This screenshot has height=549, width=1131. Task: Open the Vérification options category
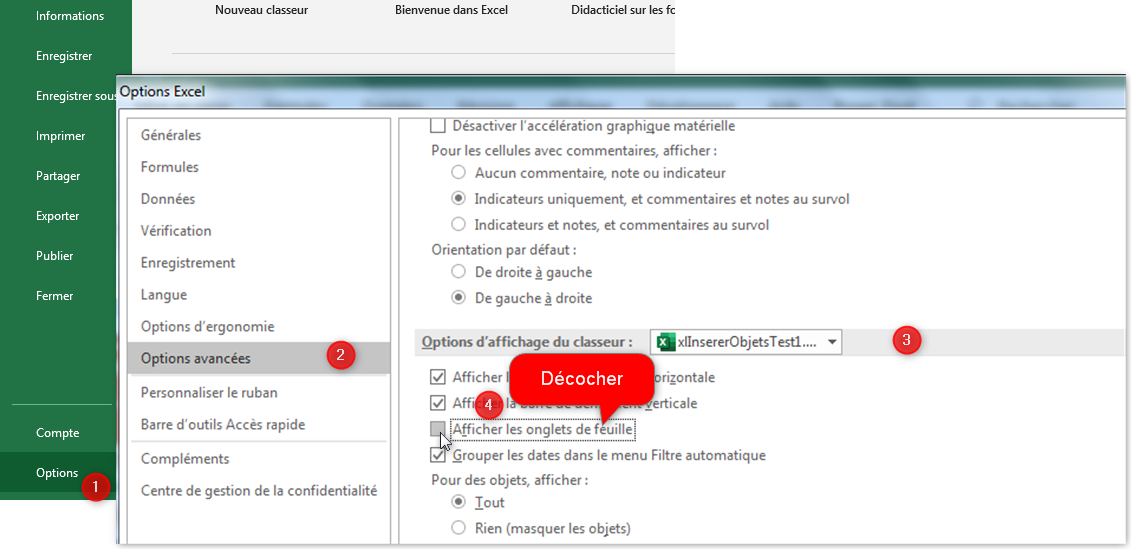point(176,231)
